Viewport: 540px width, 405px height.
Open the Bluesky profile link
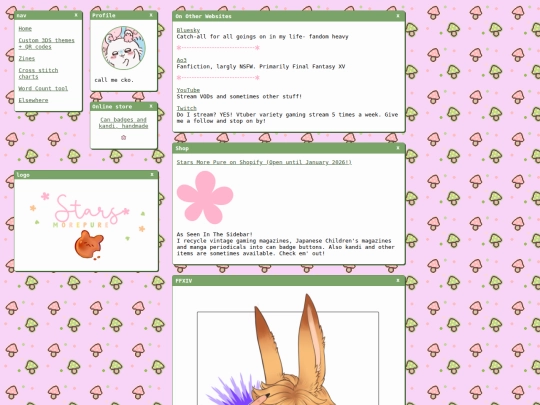(x=188, y=30)
